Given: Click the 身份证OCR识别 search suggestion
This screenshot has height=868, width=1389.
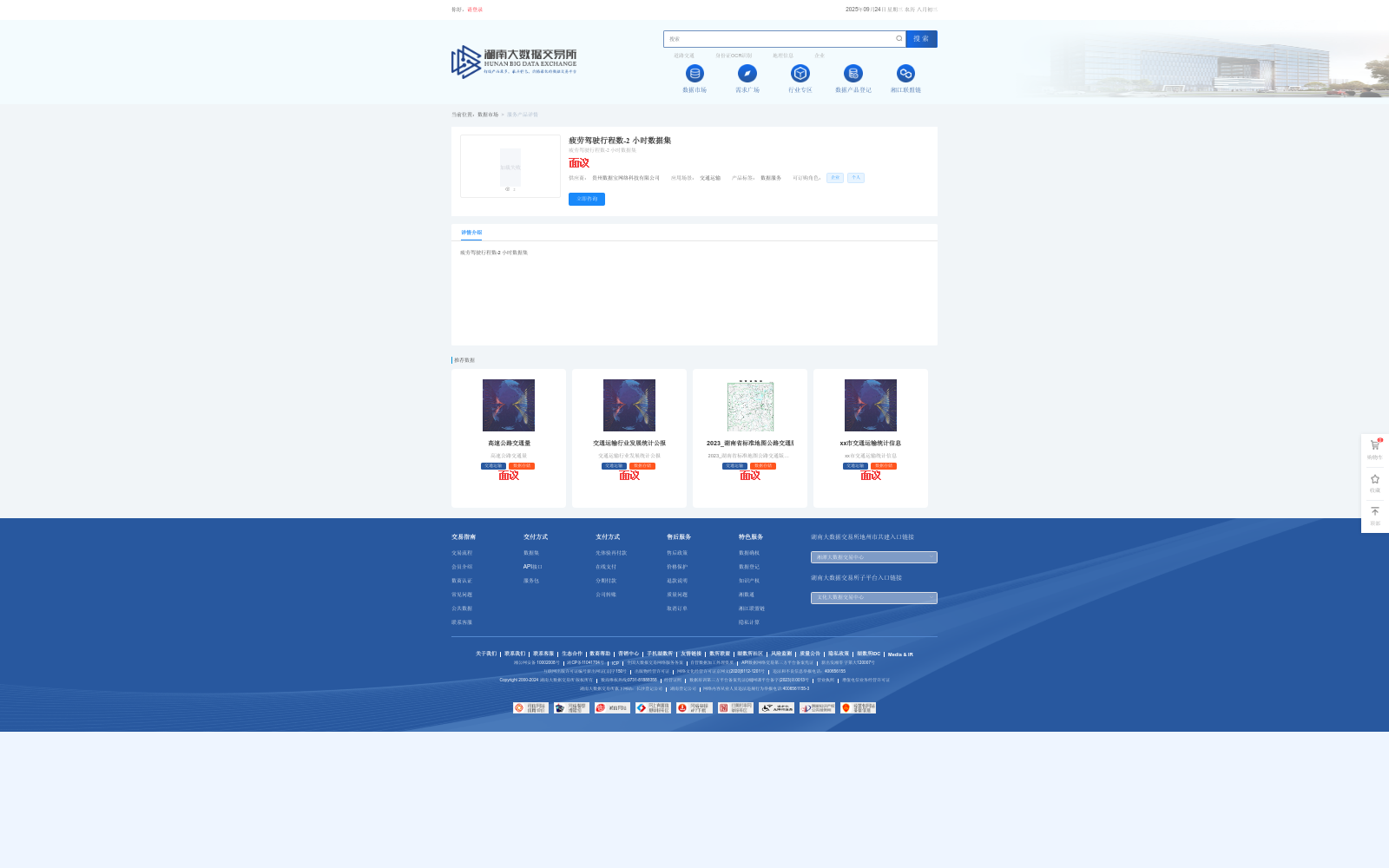Looking at the screenshot, I should tap(734, 56).
